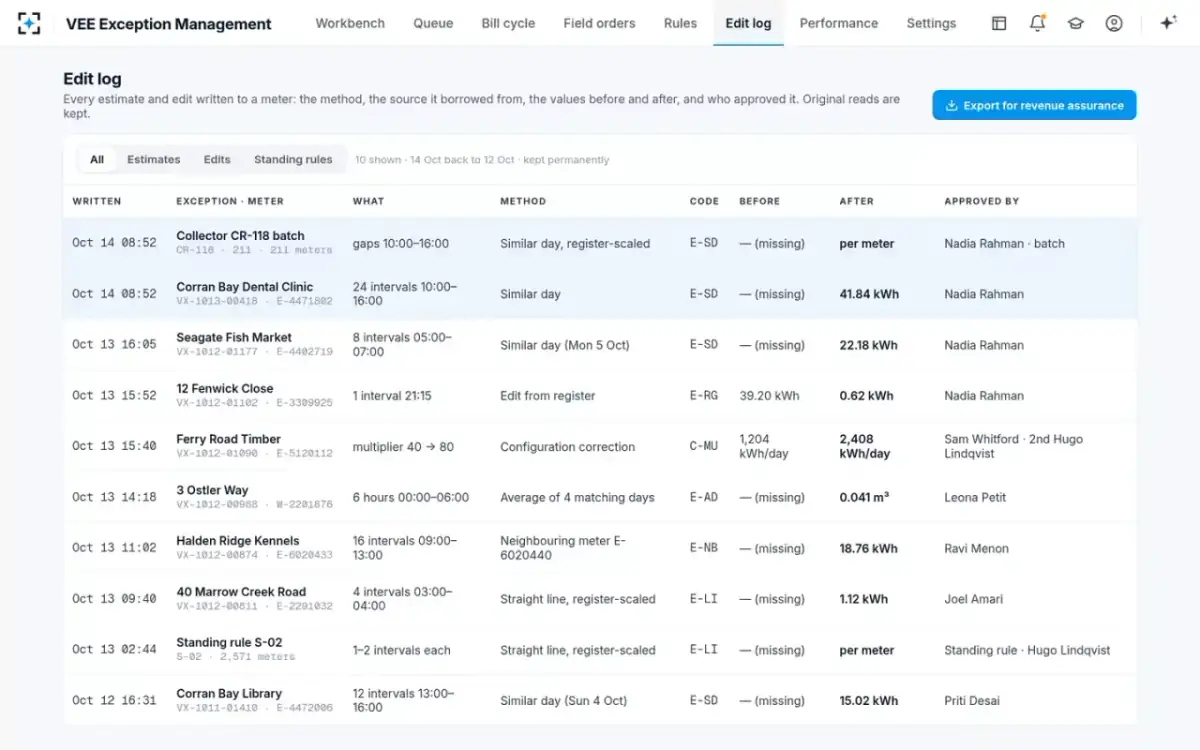This screenshot has height=750, width=1200.
Task: Click the 2,408 kWh/day after value
Action: [x=865, y=446]
